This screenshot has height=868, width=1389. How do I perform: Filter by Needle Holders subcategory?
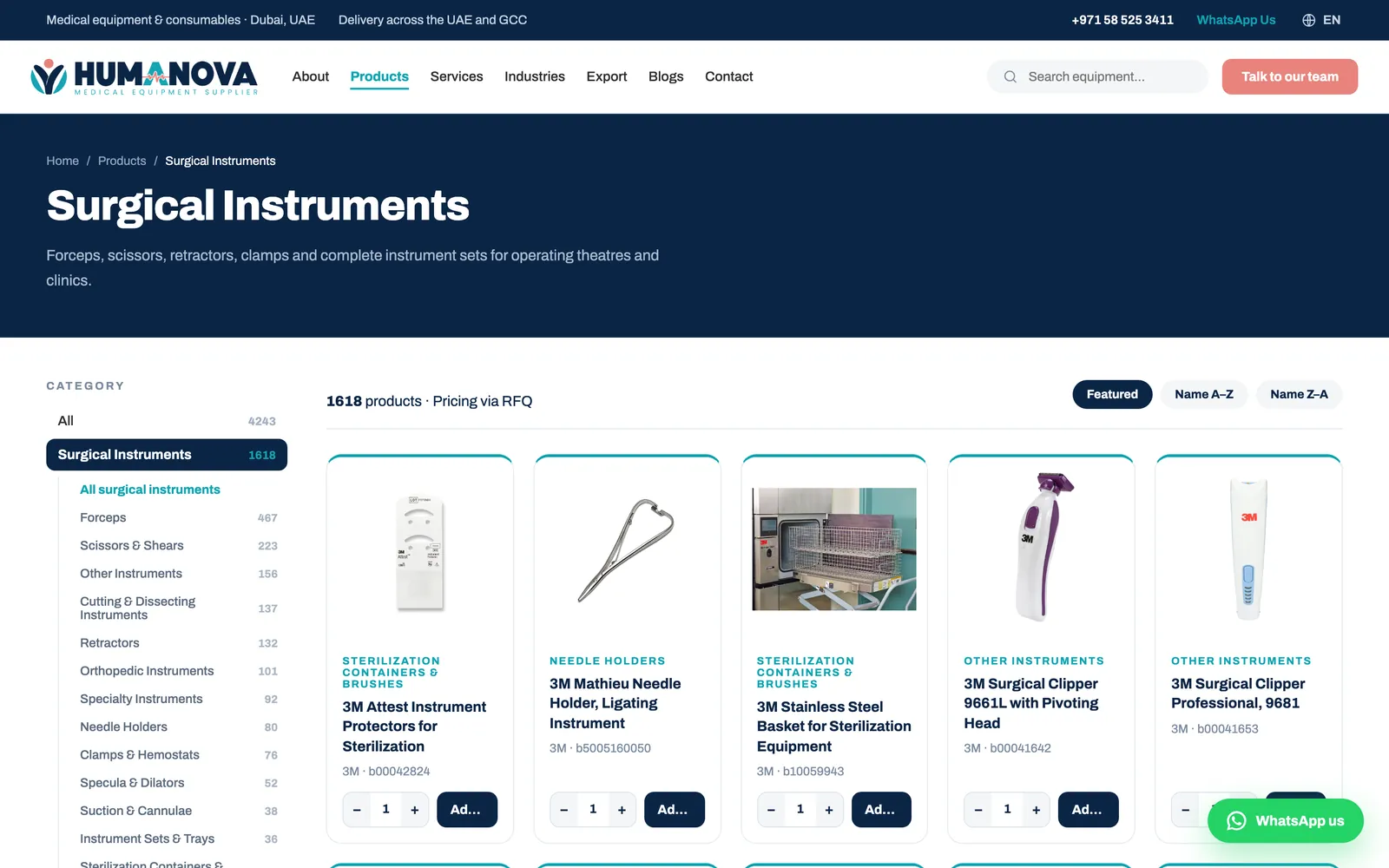[x=179, y=727]
